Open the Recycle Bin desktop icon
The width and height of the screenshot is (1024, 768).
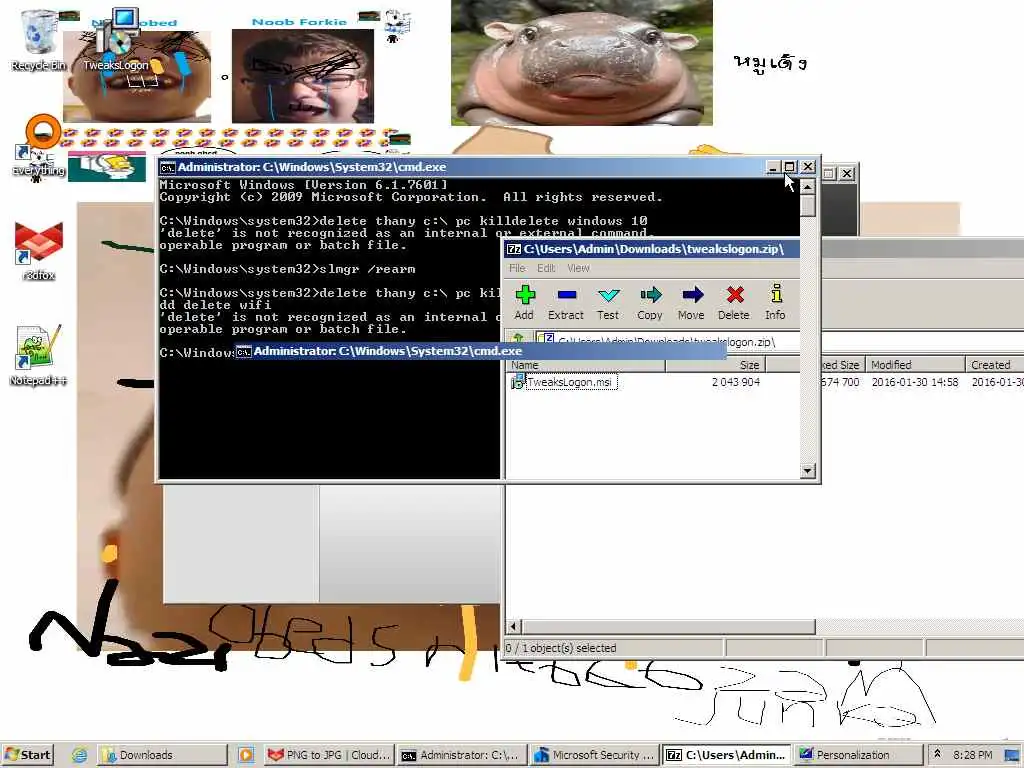pyautogui.click(x=39, y=39)
